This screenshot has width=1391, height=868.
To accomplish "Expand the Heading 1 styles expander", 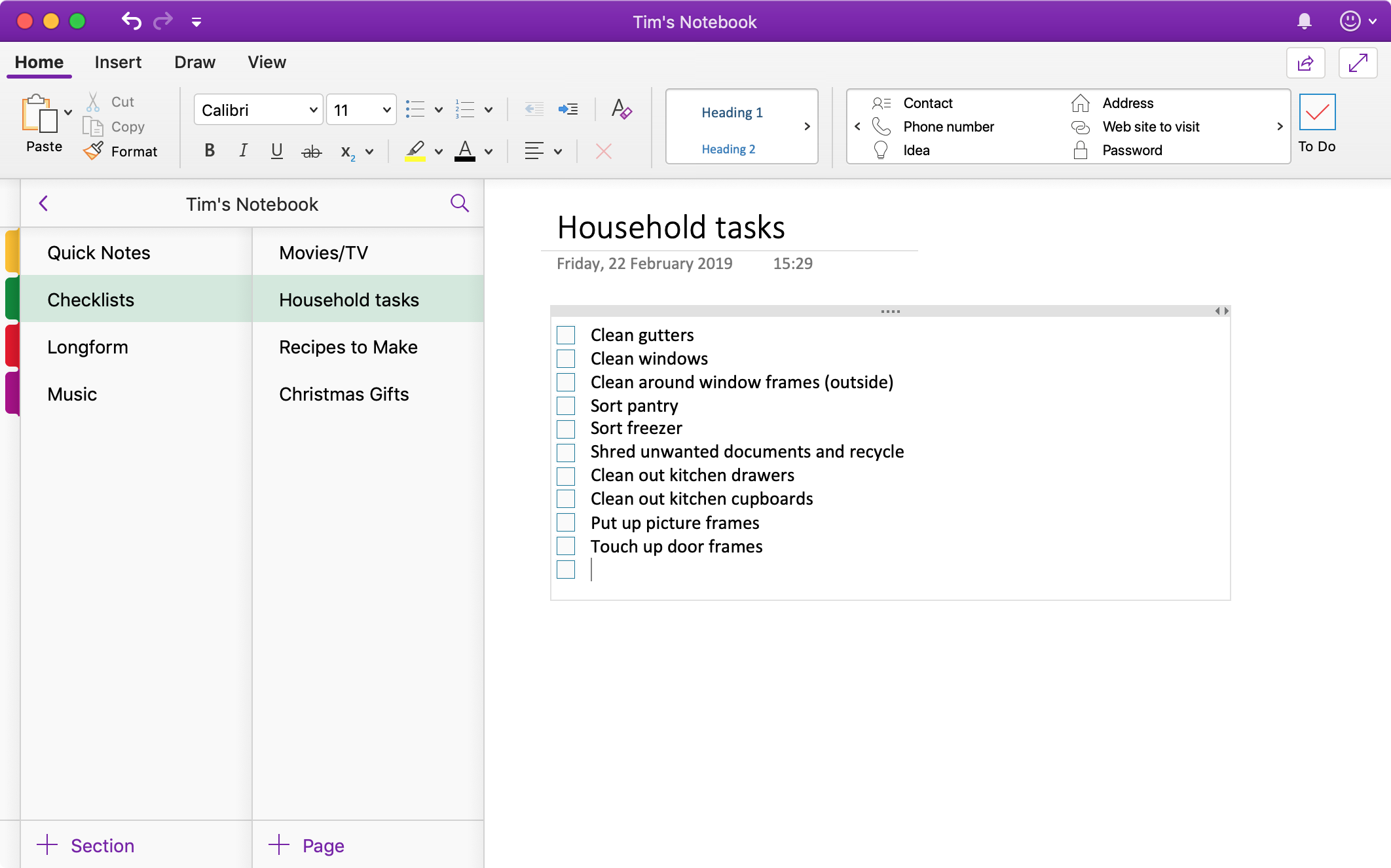I will point(808,126).
